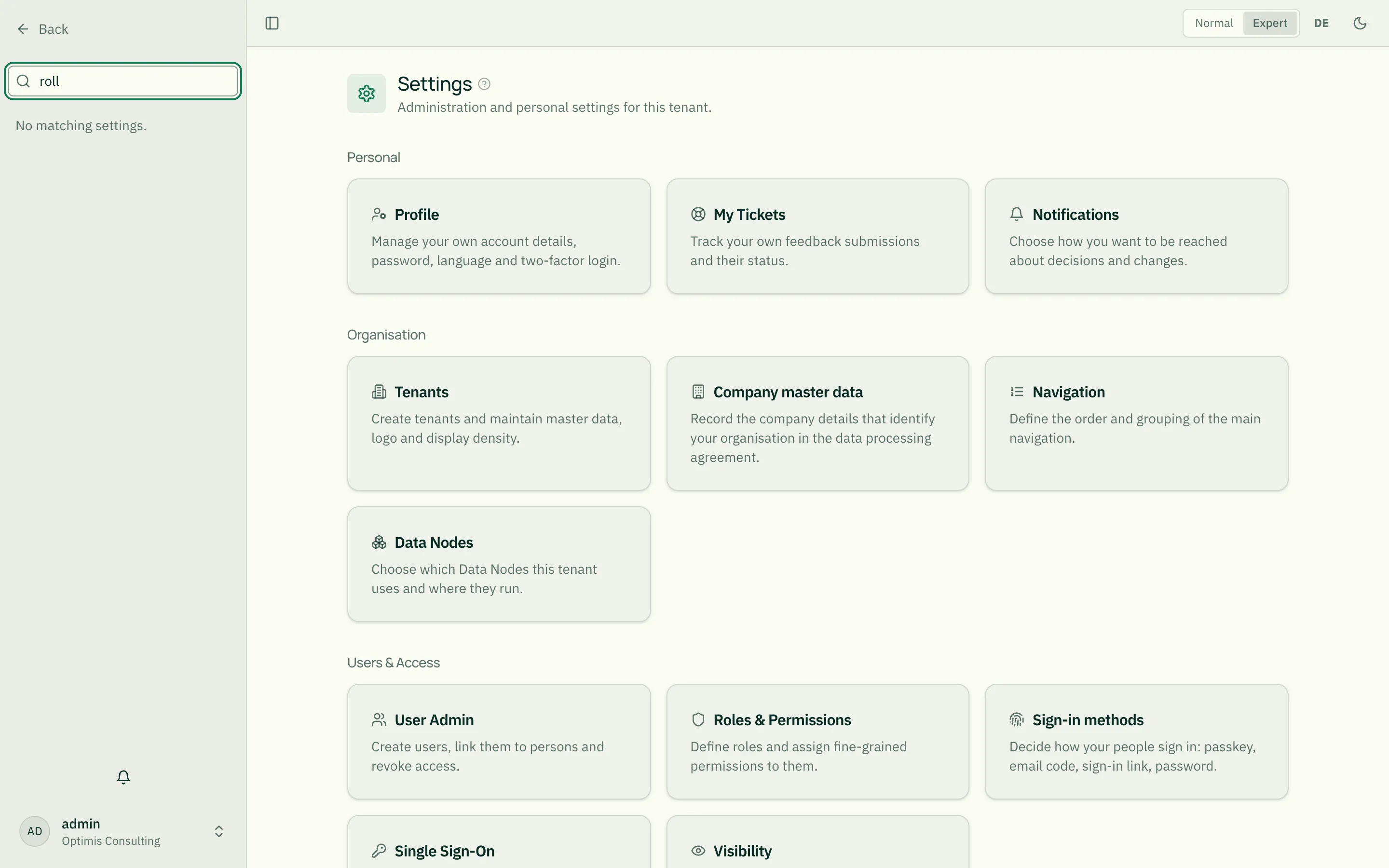The width and height of the screenshot is (1389, 868).
Task: Click the admin user name
Action: click(81, 824)
